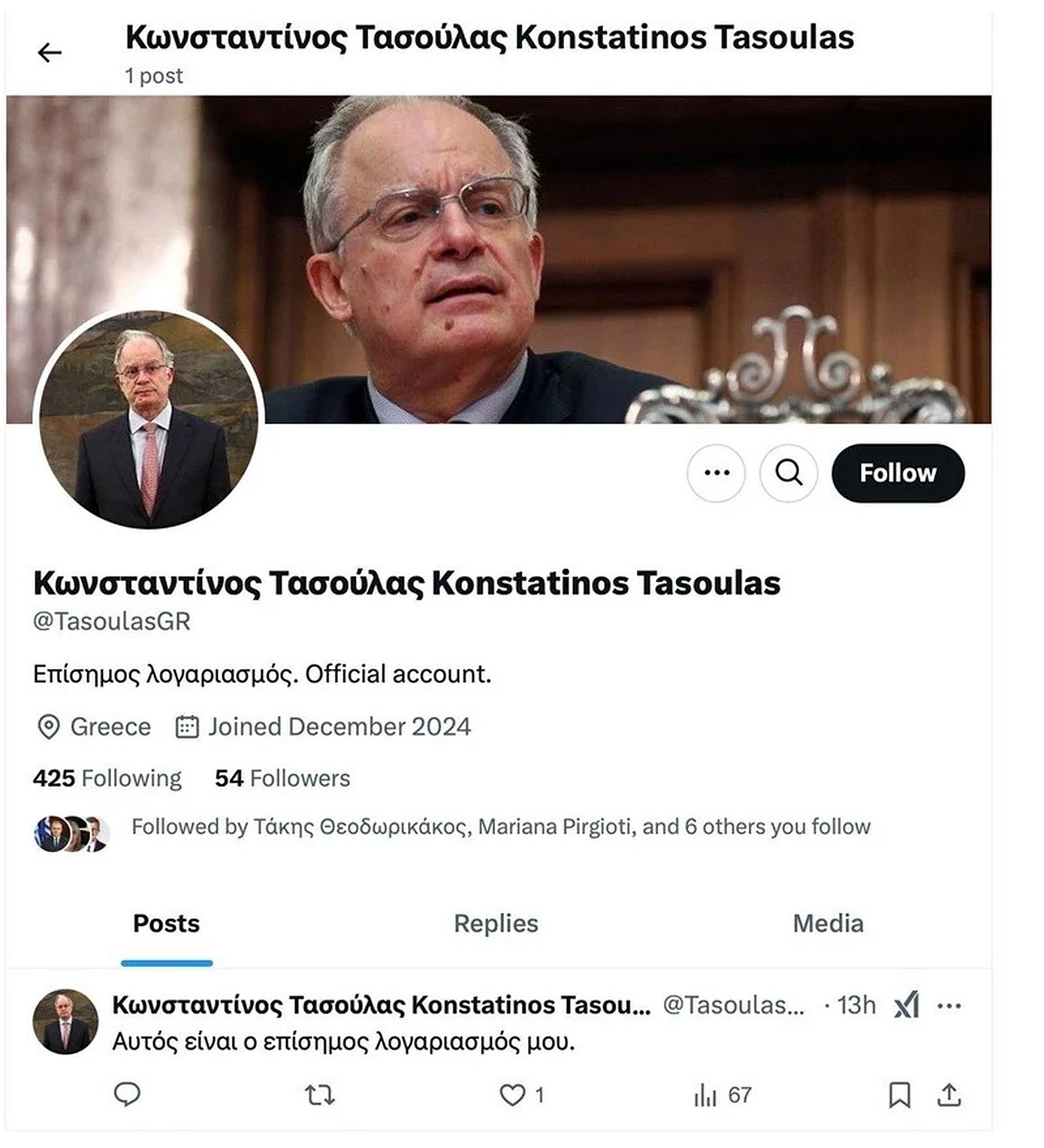Screen dimensions: 1044x1148
Task: Repost the post with retweet icon
Action: point(320,1095)
